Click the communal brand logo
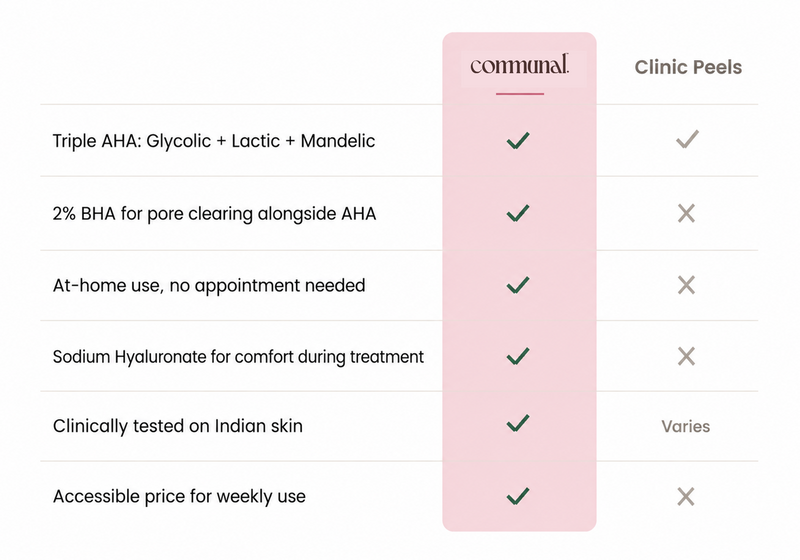Viewport: 800px width, 560px height. 519,65
